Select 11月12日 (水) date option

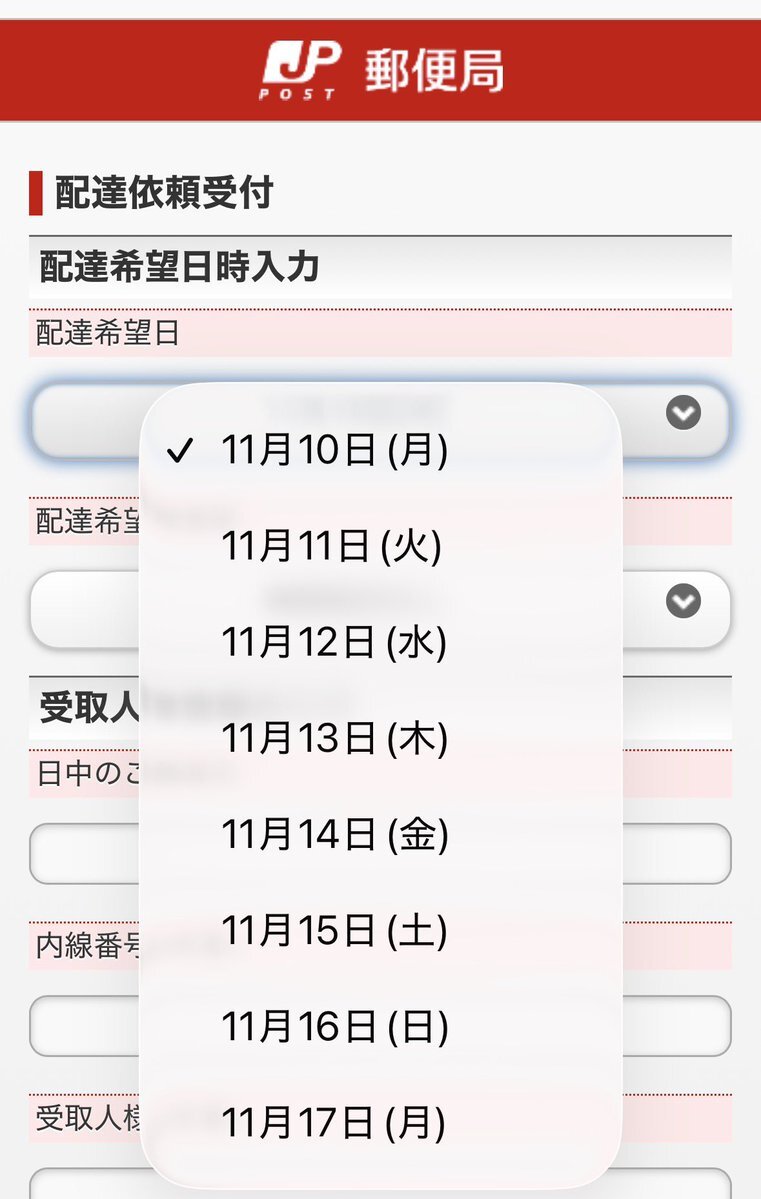[334, 643]
